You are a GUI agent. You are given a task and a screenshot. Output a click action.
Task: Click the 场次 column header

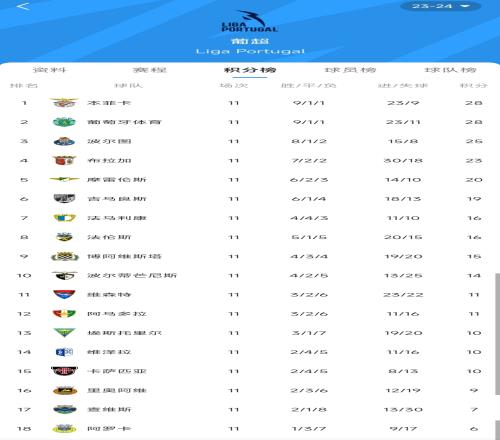234,85
